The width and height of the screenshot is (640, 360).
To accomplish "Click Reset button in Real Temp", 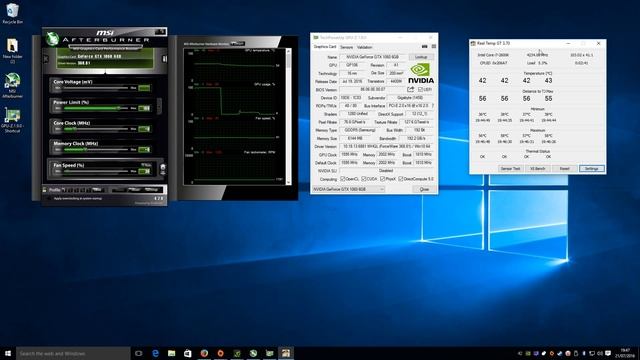I will pyautogui.click(x=564, y=169).
